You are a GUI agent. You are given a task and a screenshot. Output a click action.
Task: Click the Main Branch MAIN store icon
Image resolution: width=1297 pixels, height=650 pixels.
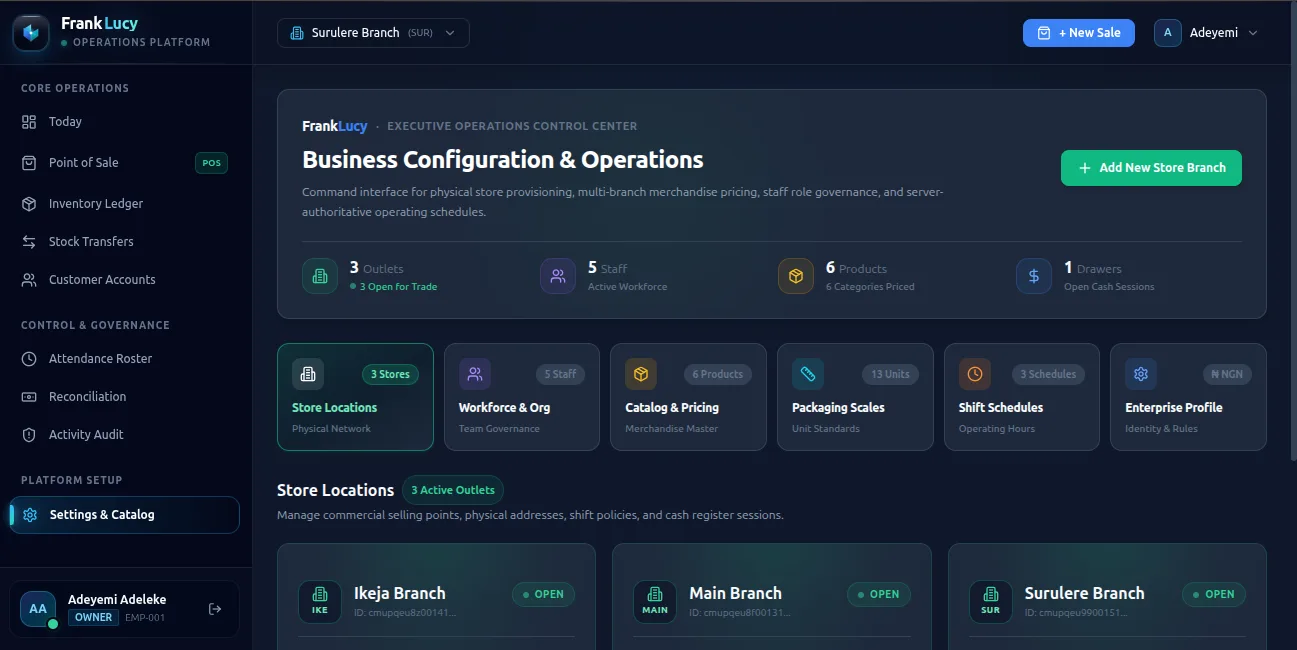[x=655, y=601]
